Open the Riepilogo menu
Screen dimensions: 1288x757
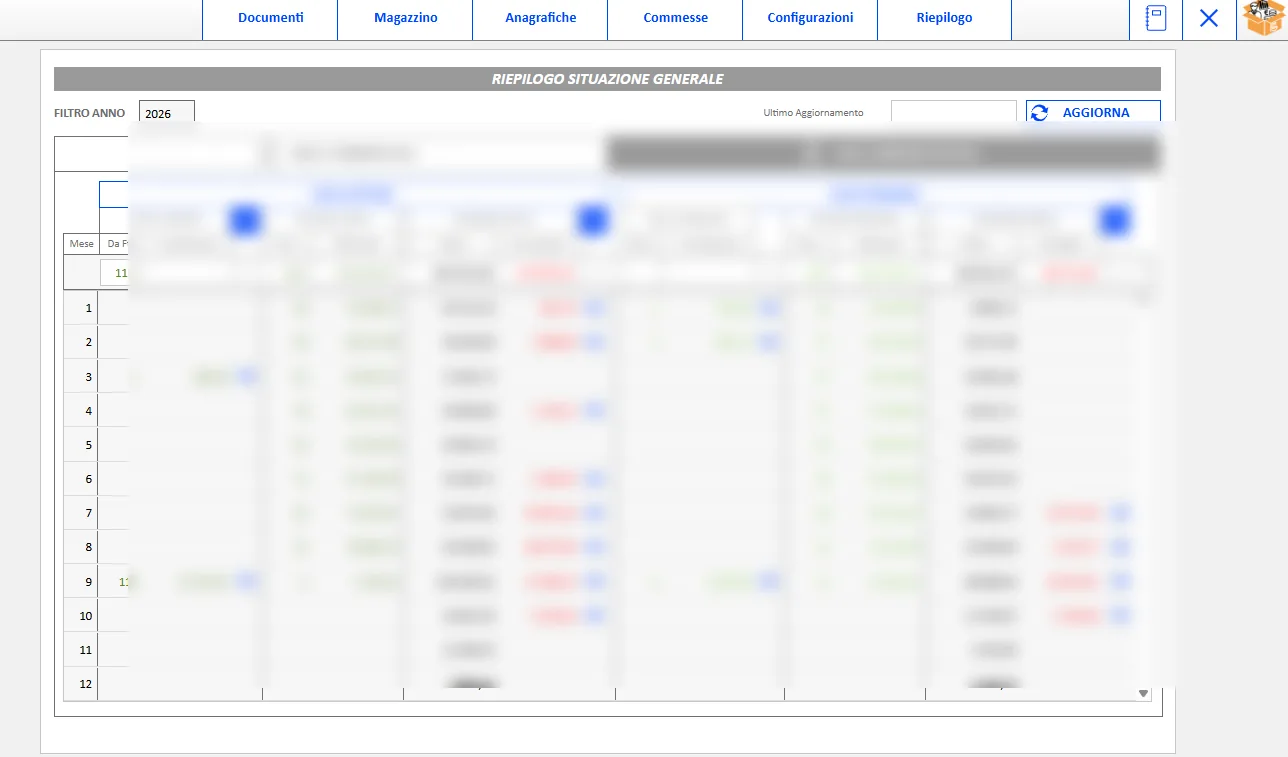click(x=944, y=19)
